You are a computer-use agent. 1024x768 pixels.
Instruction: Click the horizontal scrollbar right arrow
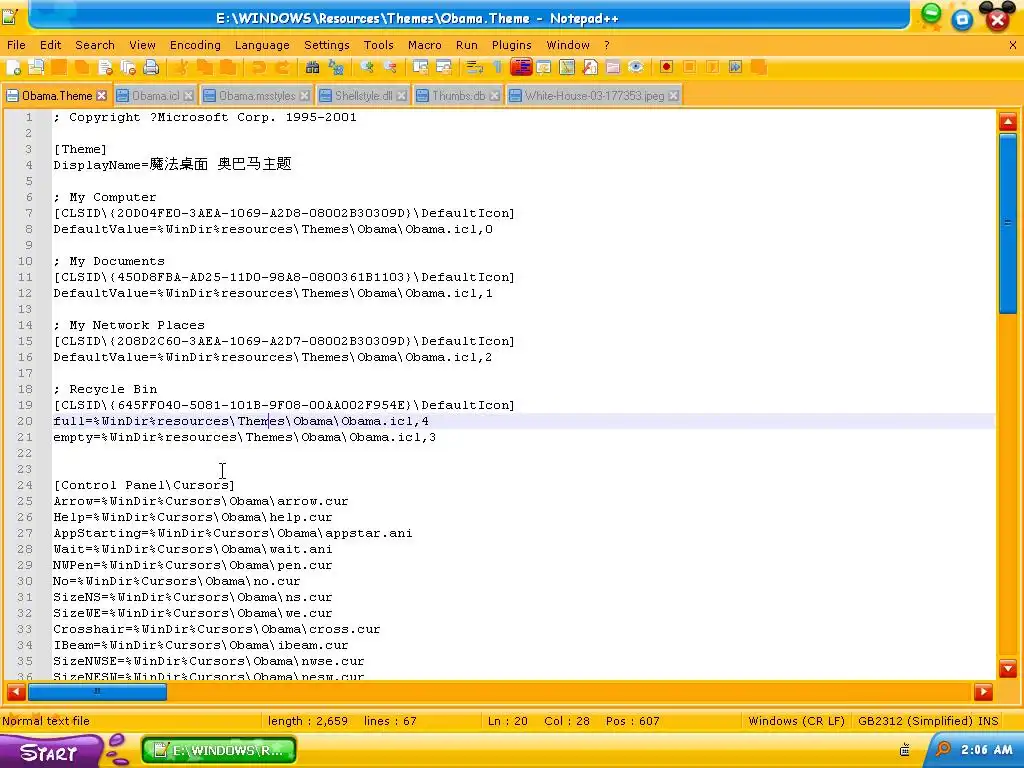click(983, 692)
